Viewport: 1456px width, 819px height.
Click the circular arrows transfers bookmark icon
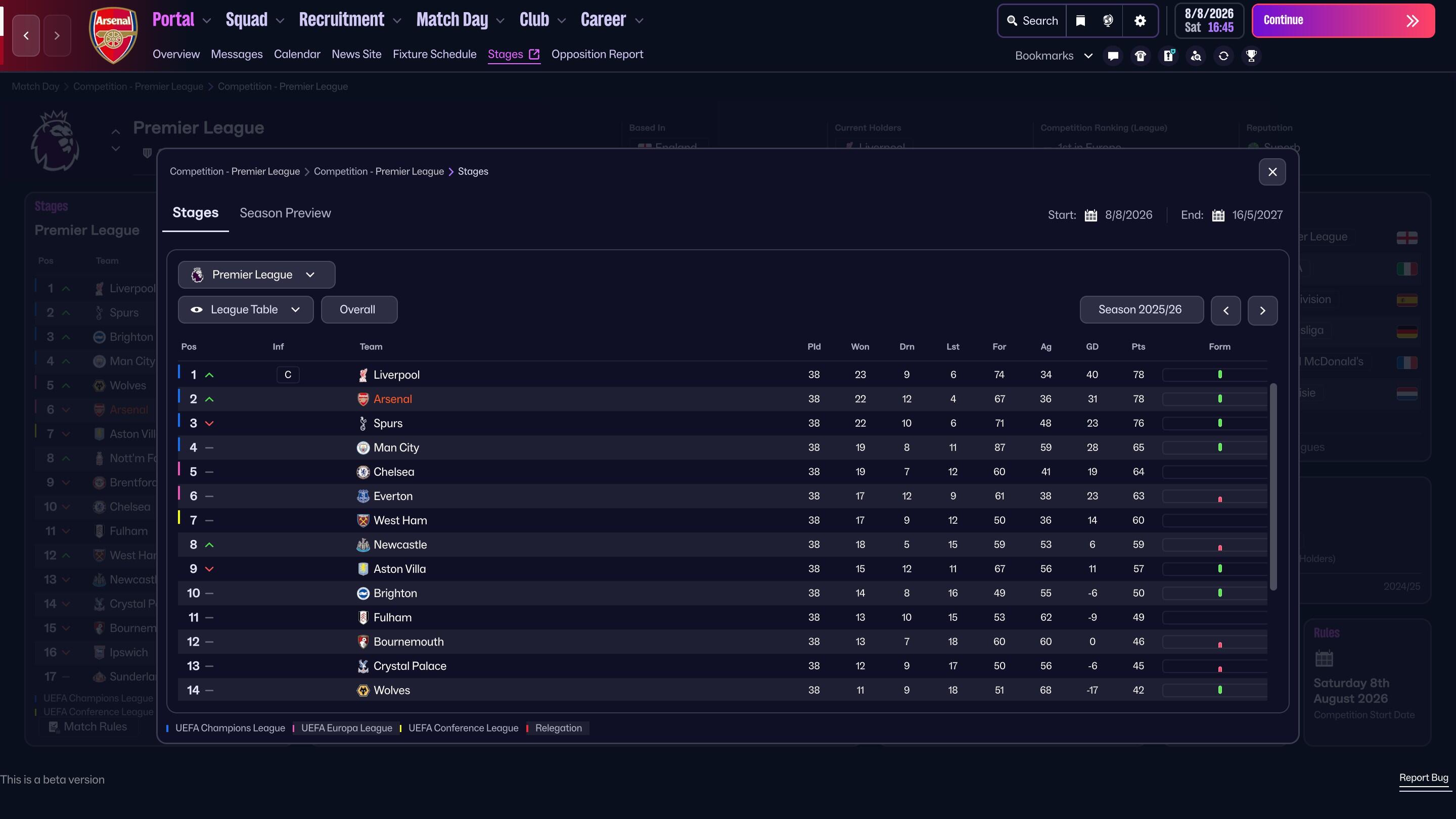point(1223,56)
